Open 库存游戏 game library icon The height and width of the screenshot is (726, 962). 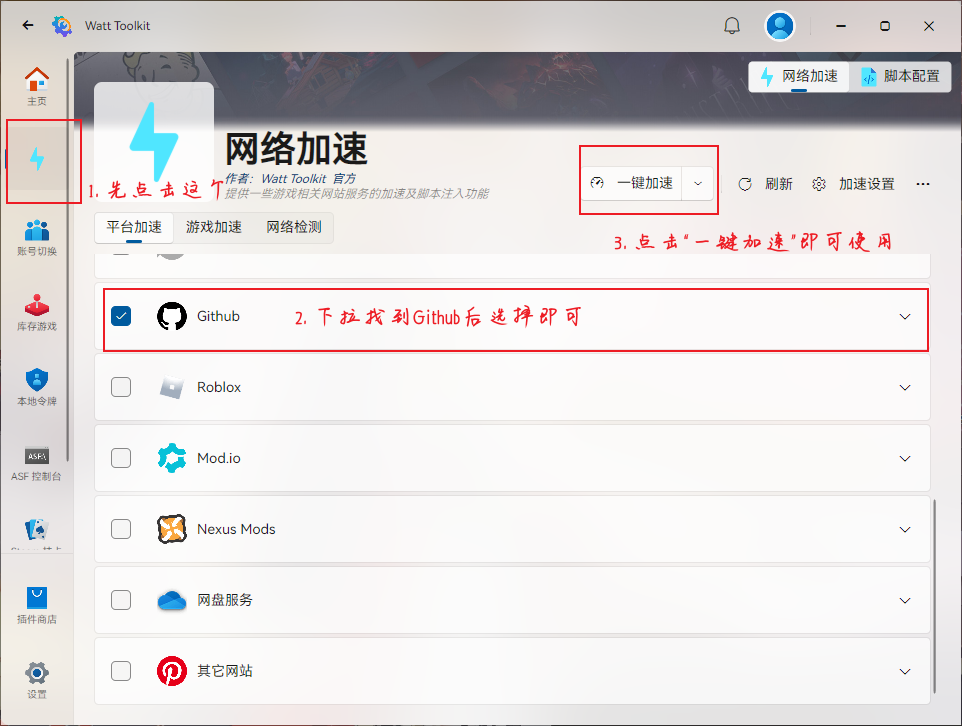(37, 312)
